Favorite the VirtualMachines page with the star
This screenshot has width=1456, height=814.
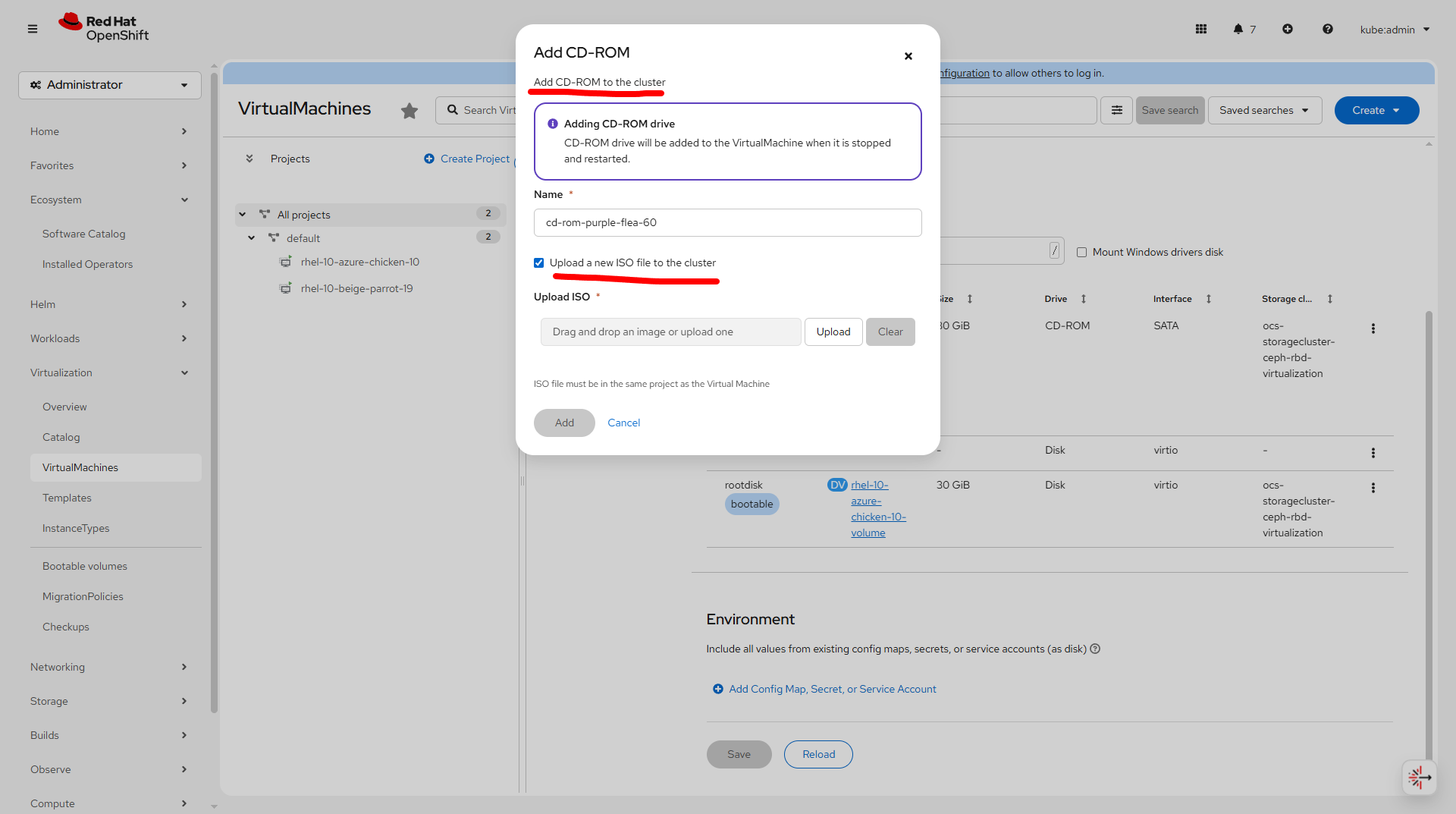[409, 111]
